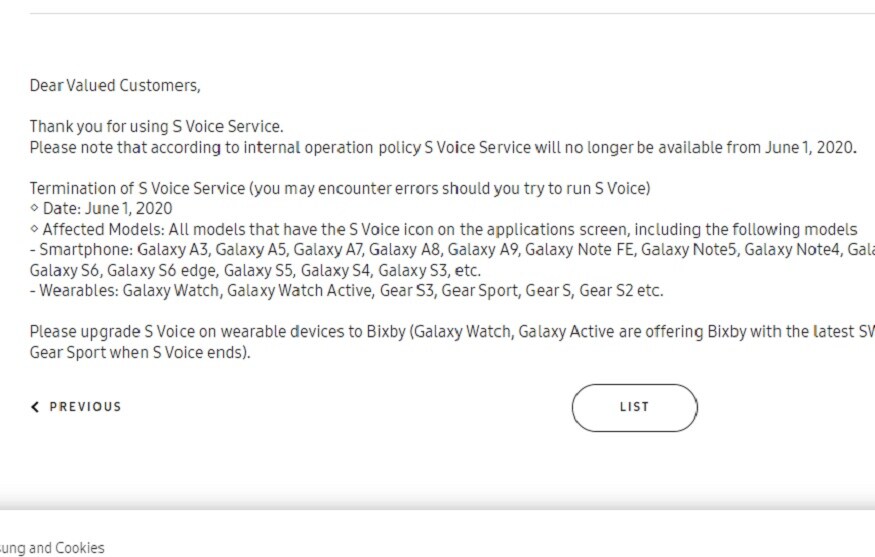875x557 pixels.
Task: Open the PREVIOUS notice link
Action: pyautogui.click(x=76, y=407)
